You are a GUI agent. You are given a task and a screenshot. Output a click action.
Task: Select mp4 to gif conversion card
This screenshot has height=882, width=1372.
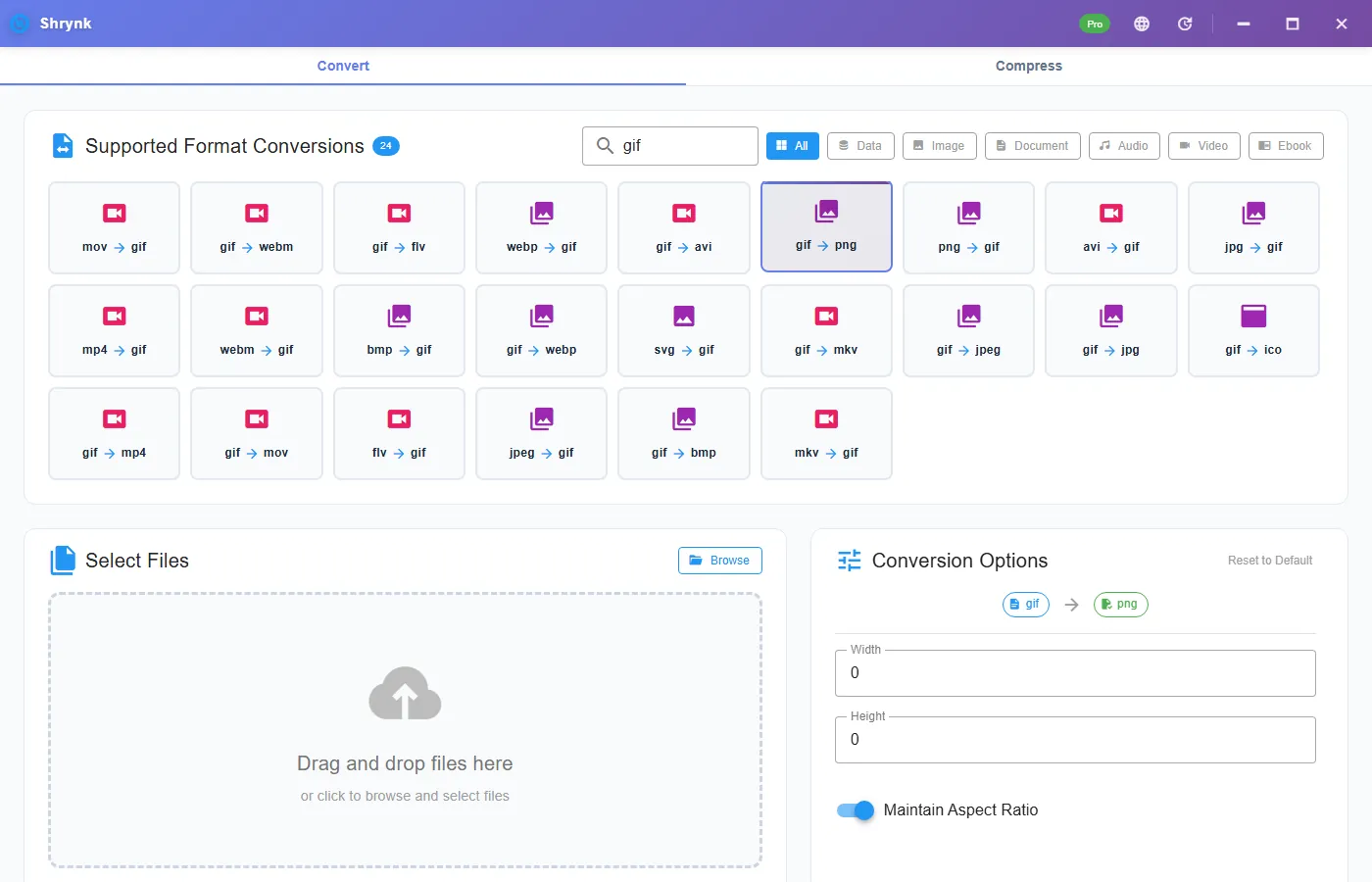[114, 330]
